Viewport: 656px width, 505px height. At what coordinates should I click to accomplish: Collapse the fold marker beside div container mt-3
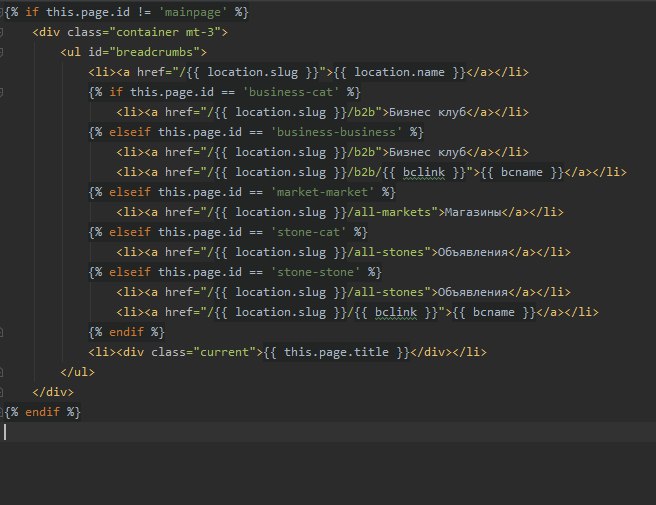pyautogui.click(x=1, y=32)
